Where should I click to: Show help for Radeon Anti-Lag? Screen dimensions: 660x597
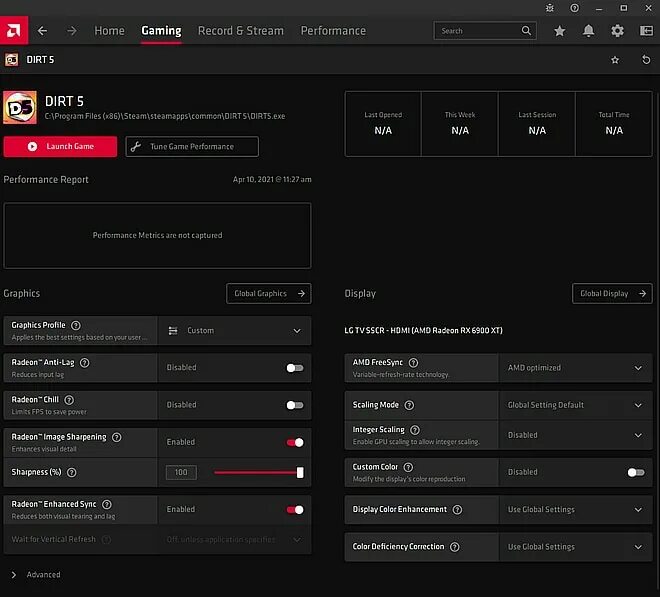point(85,362)
